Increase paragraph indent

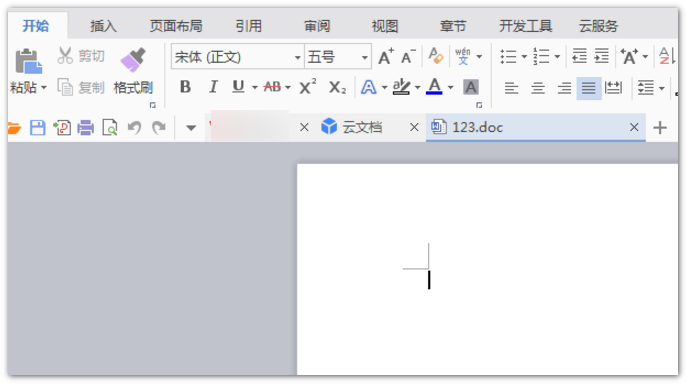(602, 56)
